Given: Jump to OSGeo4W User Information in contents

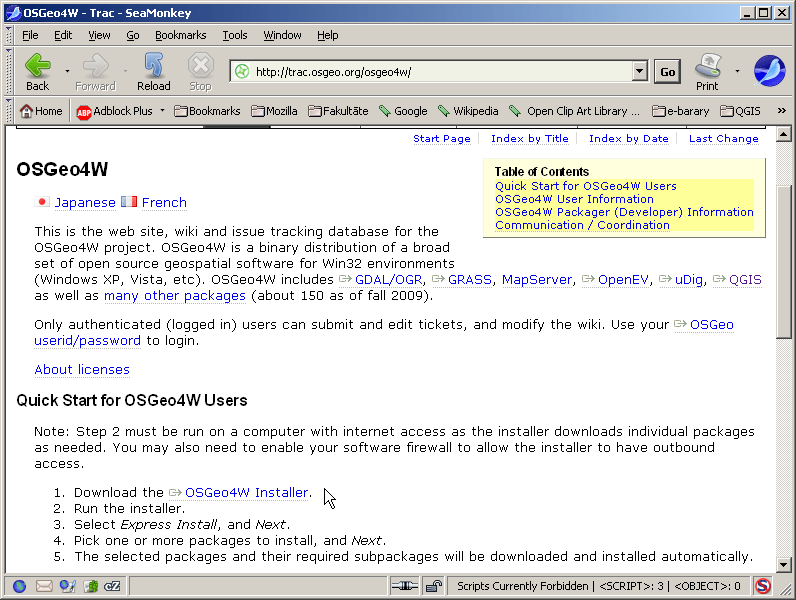Looking at the screenshot, I should tap(574, 199).
